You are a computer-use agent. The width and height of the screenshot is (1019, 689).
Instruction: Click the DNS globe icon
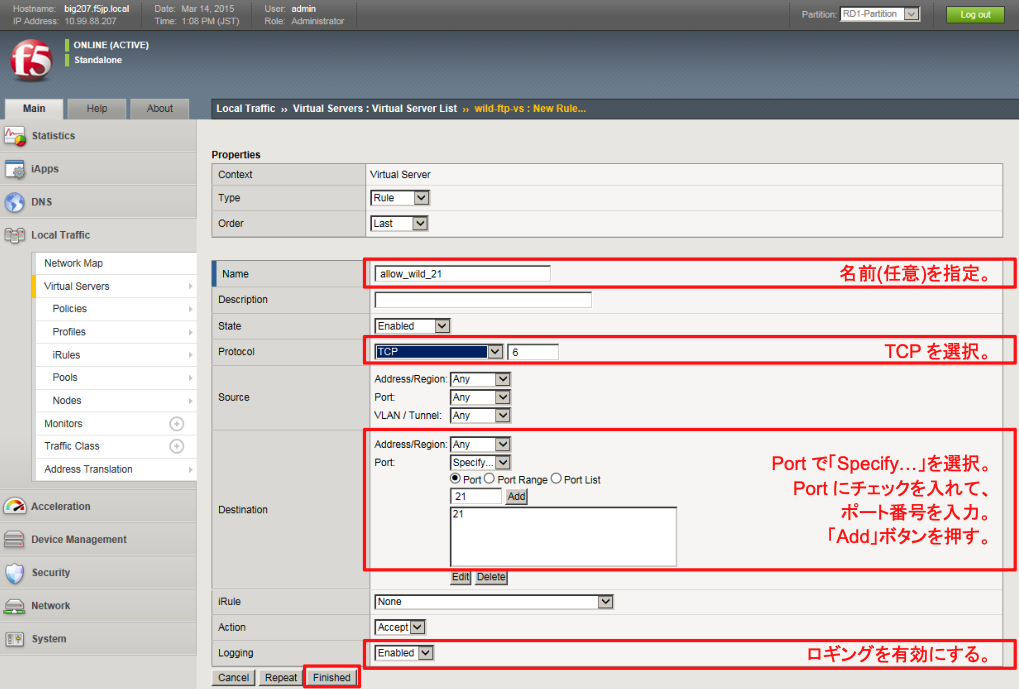pos(14,202)
